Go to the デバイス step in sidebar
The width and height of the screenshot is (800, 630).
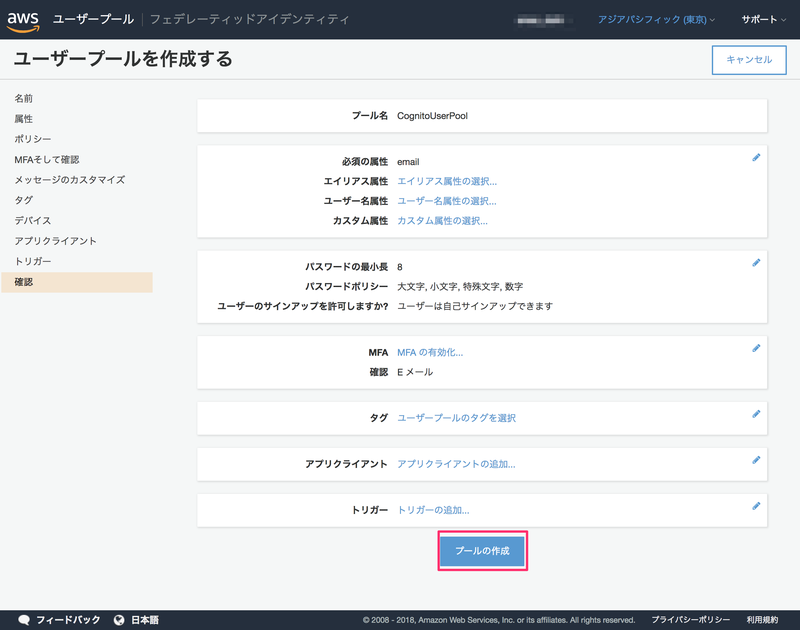pos(33,220)
